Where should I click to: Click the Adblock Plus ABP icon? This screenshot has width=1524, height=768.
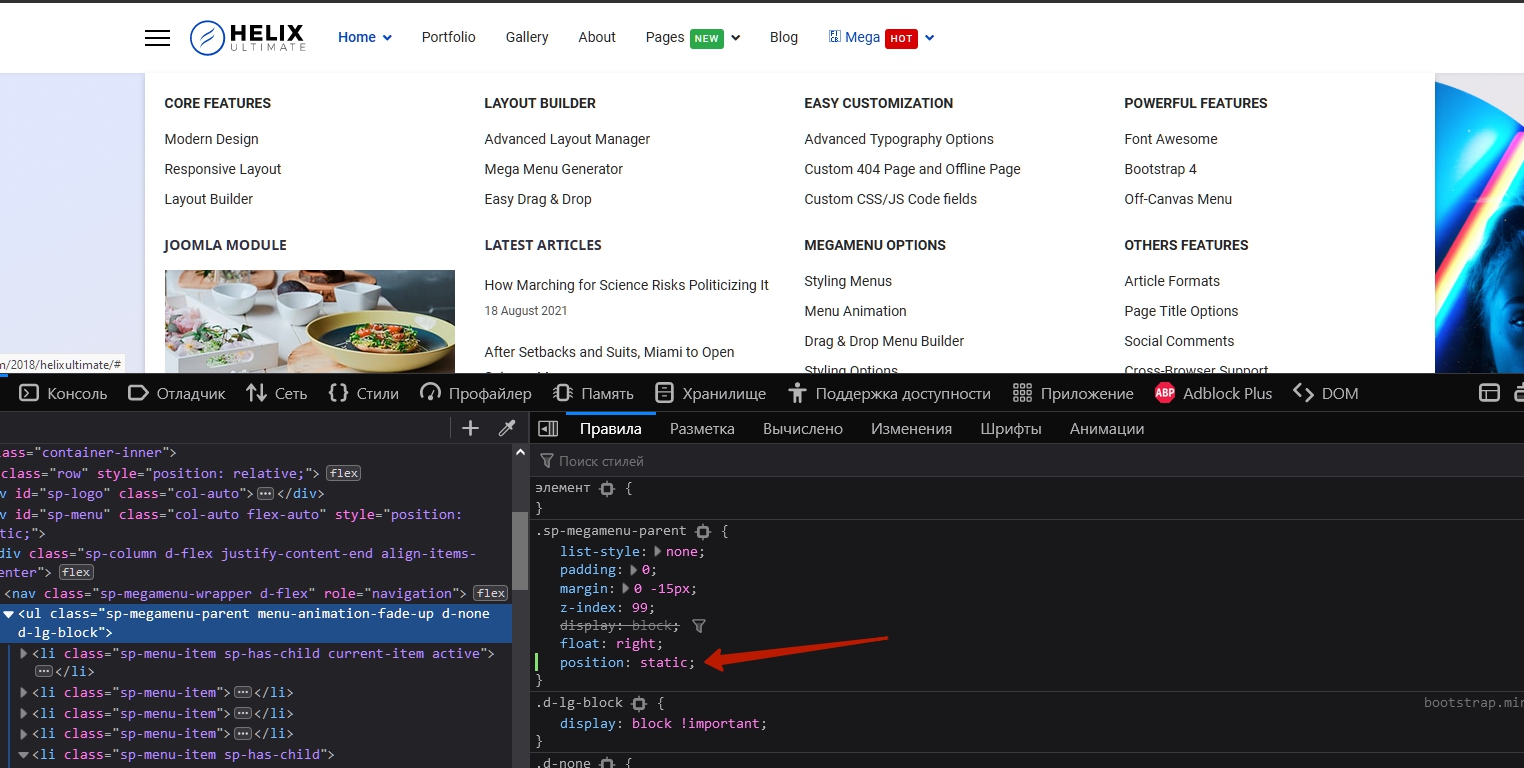[1165, 393]
